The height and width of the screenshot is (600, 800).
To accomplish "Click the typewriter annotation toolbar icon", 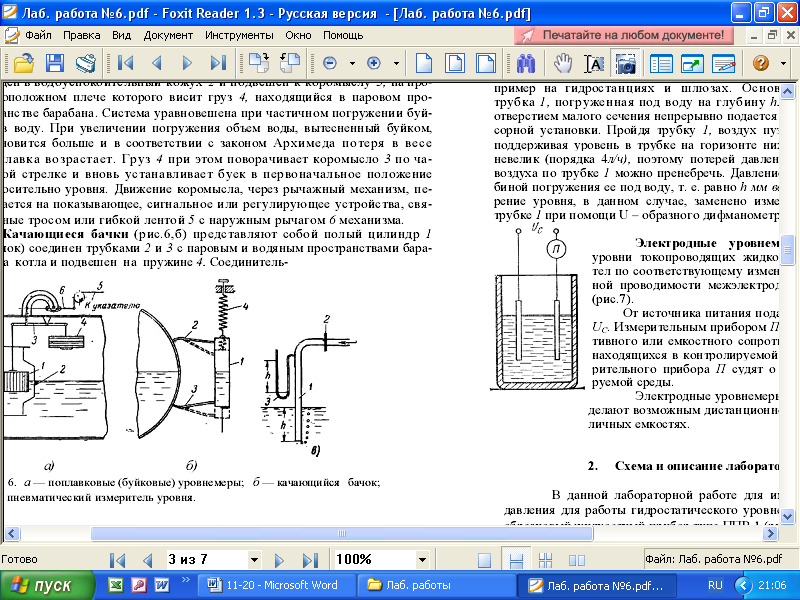I will coord(723,63).
